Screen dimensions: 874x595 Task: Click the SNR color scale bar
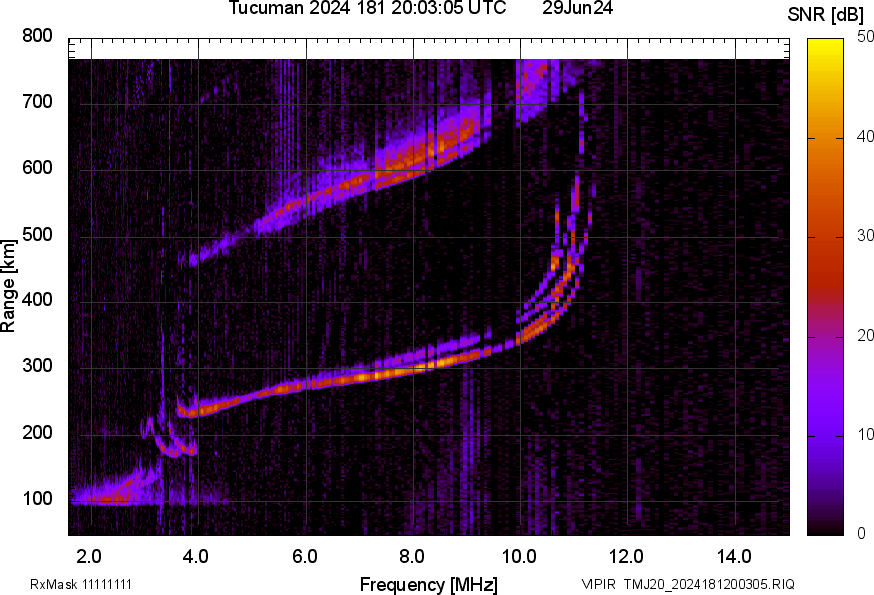[826, 287]
